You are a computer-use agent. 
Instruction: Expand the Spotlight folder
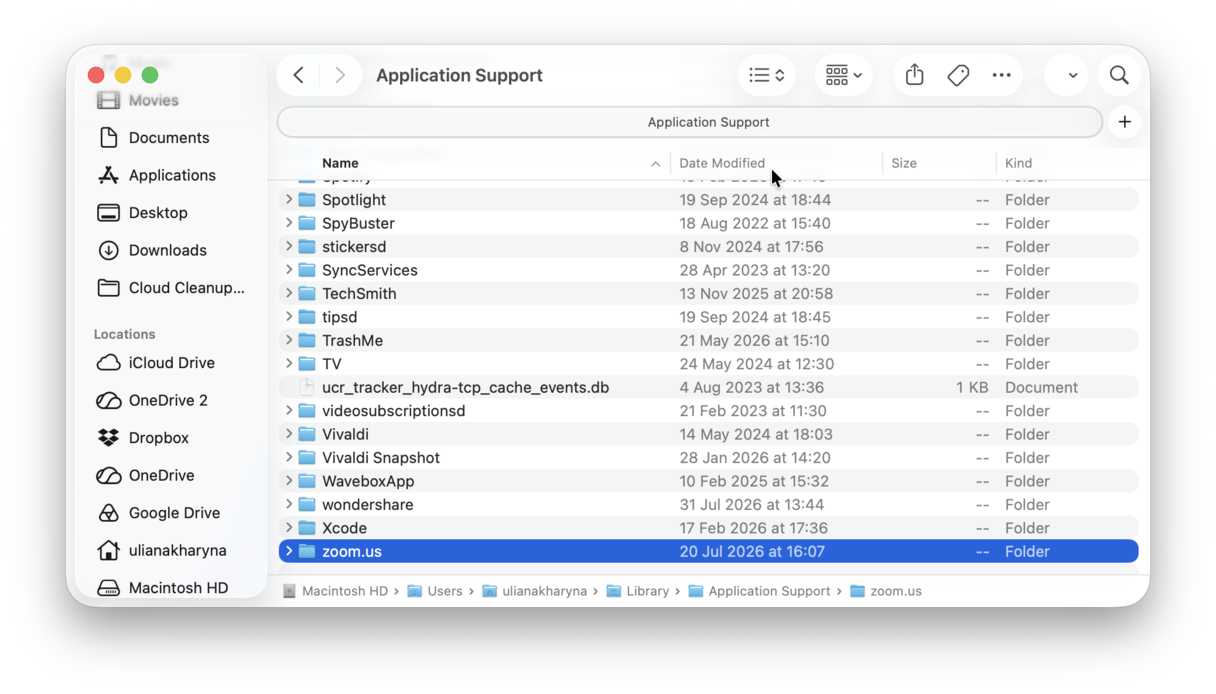point(289,200)
